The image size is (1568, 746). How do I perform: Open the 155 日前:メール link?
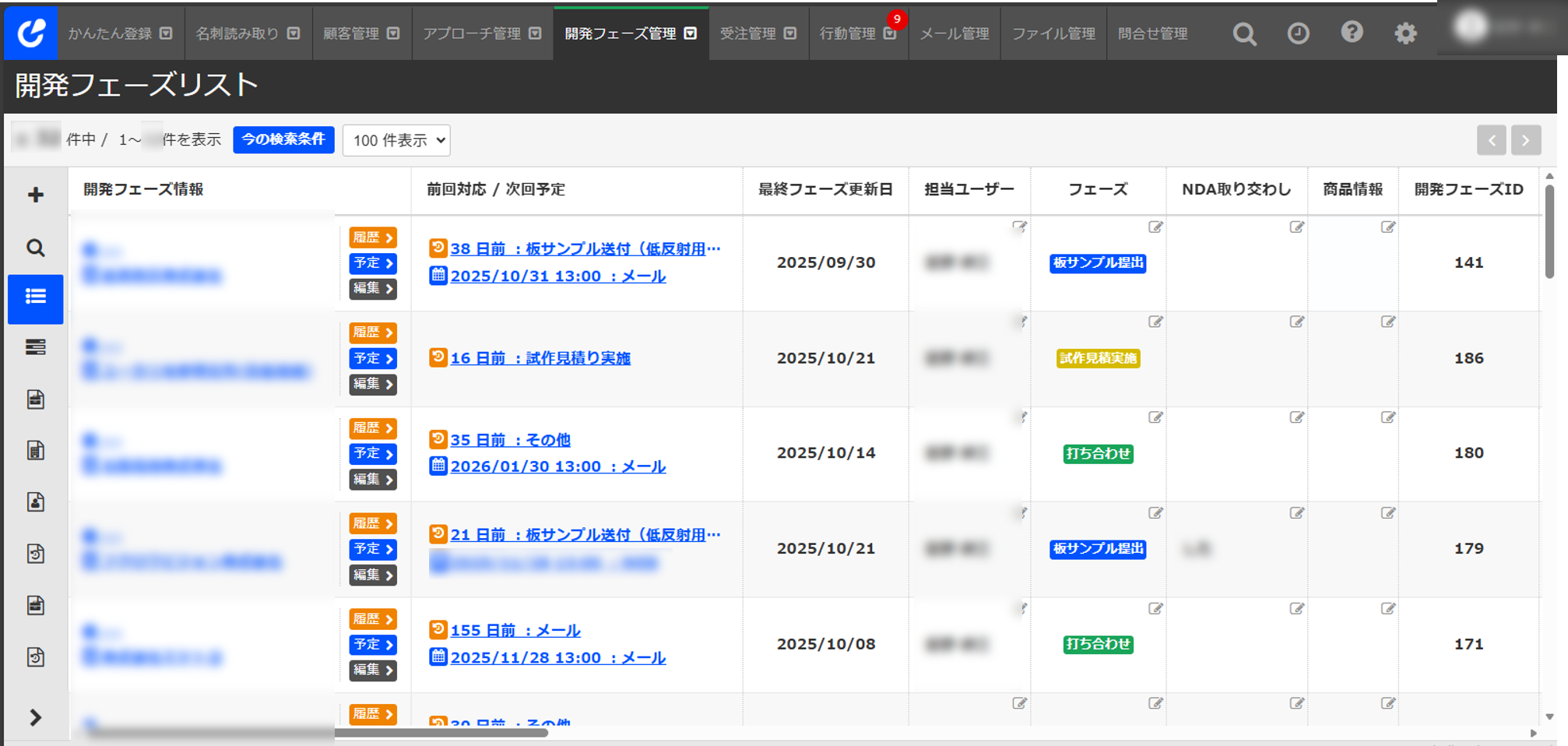coord(515,630)
